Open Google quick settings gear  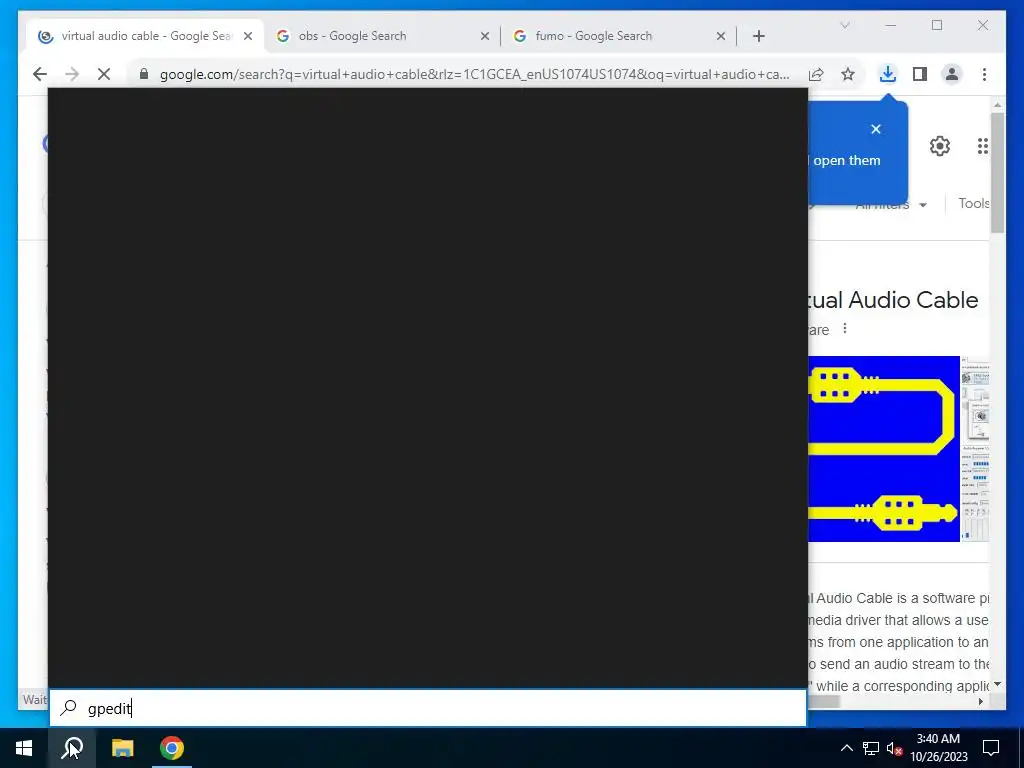tap(940, 146)
